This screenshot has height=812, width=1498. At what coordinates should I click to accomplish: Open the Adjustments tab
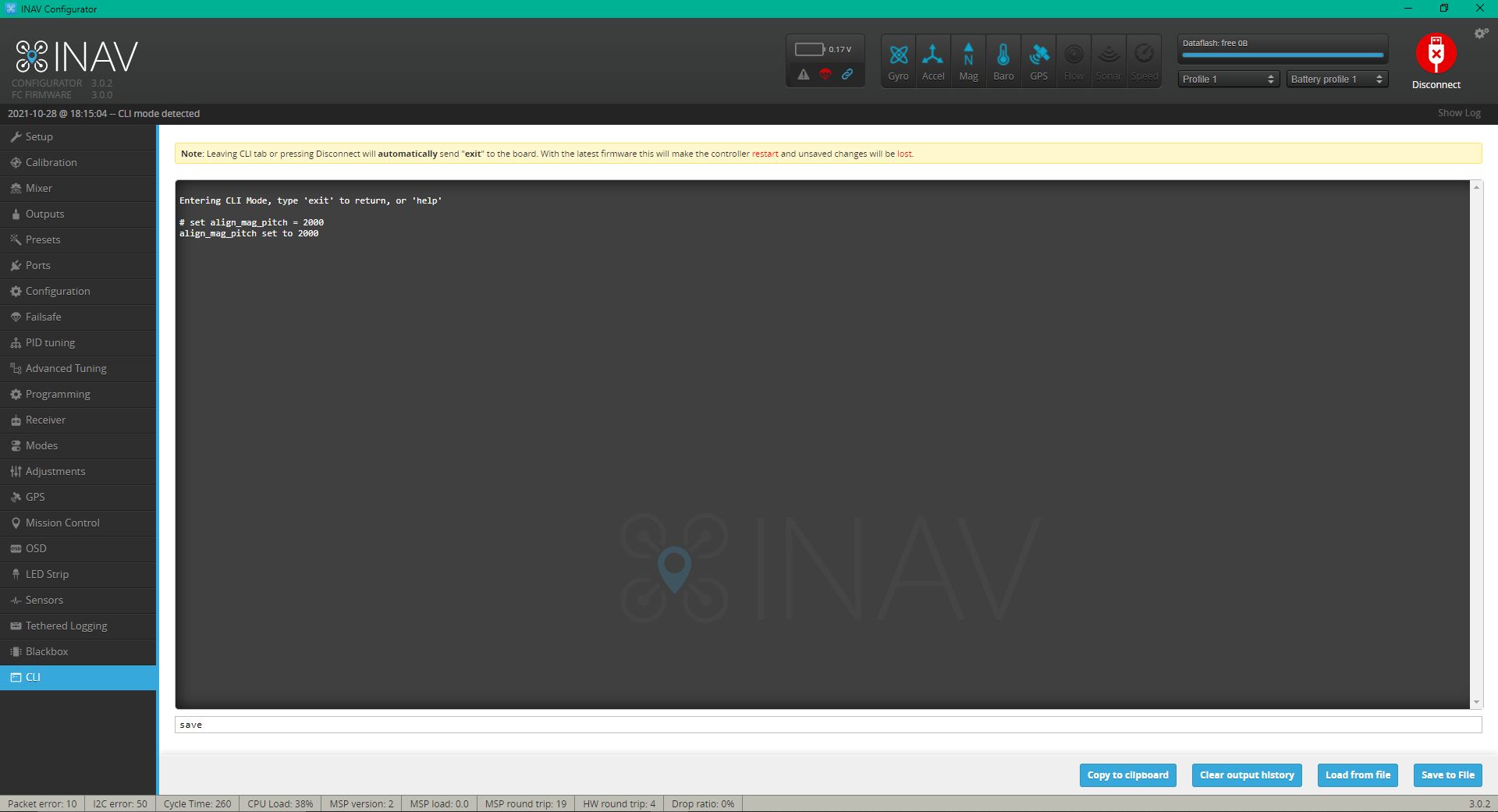(78, 471)
